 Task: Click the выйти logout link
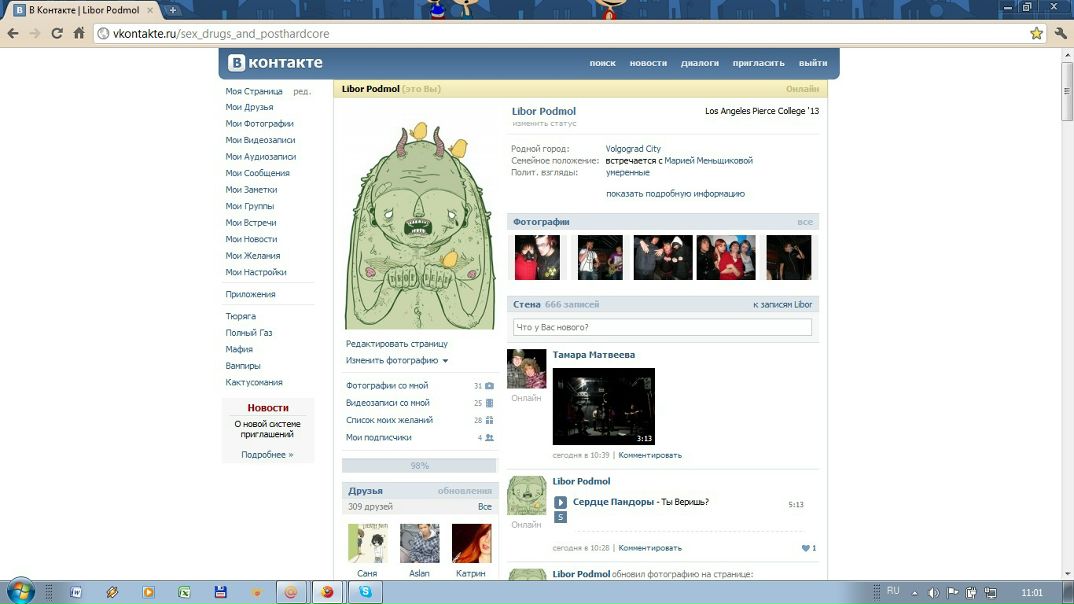tap(812, 63)
